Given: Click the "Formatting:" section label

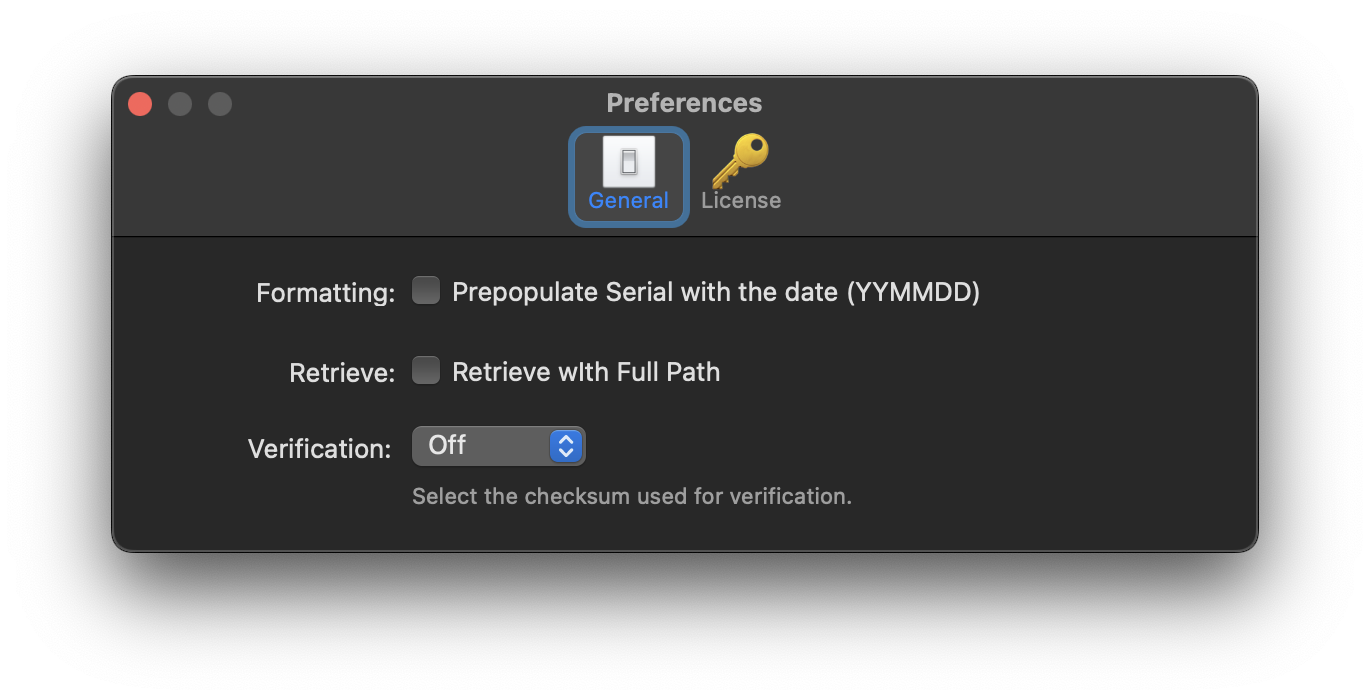Looking at the screenshot, I should click(326, 293).
